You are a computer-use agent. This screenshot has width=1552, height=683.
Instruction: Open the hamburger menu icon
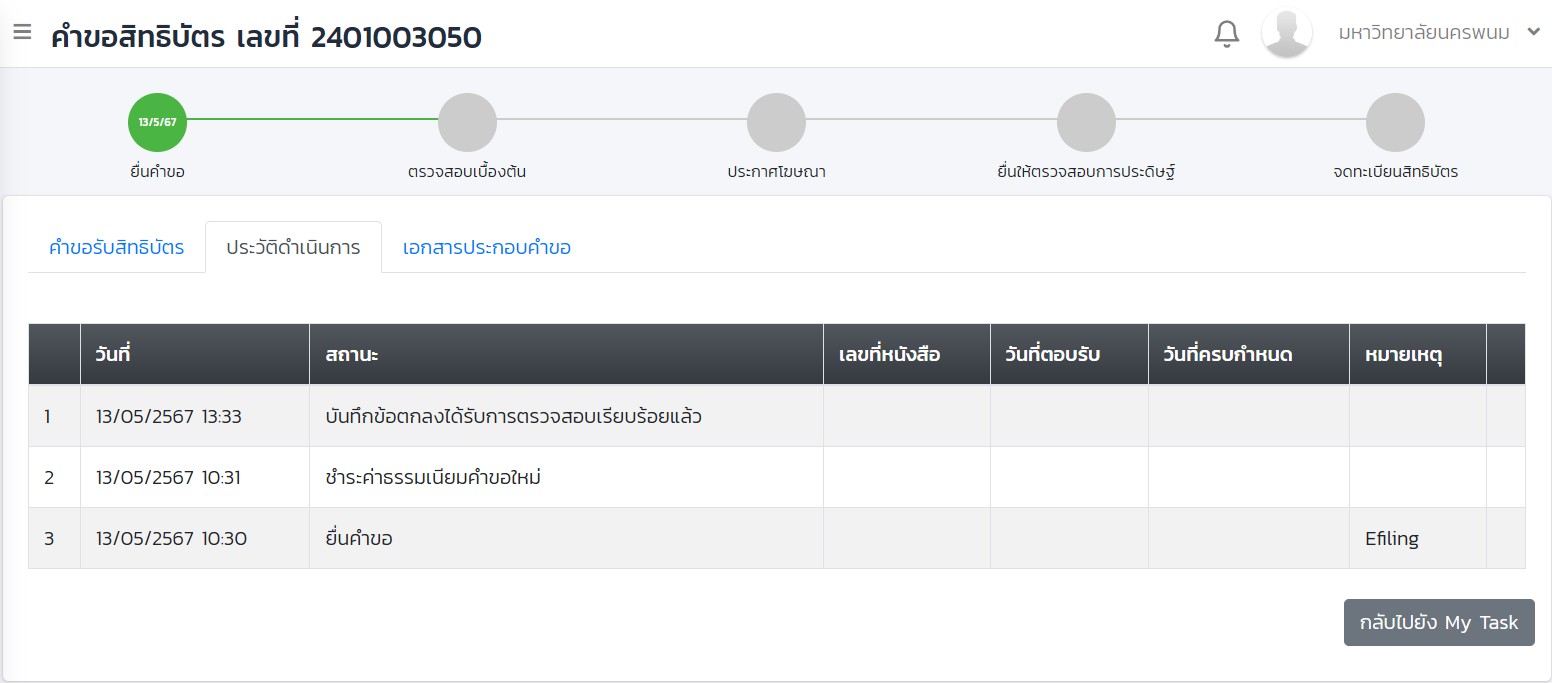pyautogui.click(x=22, y=32)
